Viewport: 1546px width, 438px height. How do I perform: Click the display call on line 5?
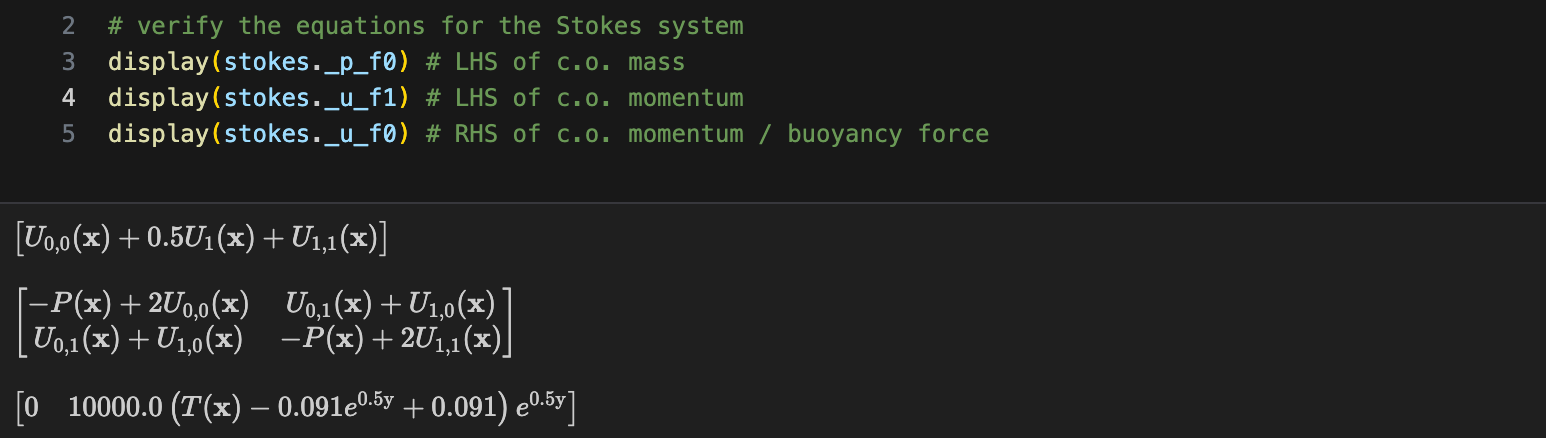[x=158, y=134]
